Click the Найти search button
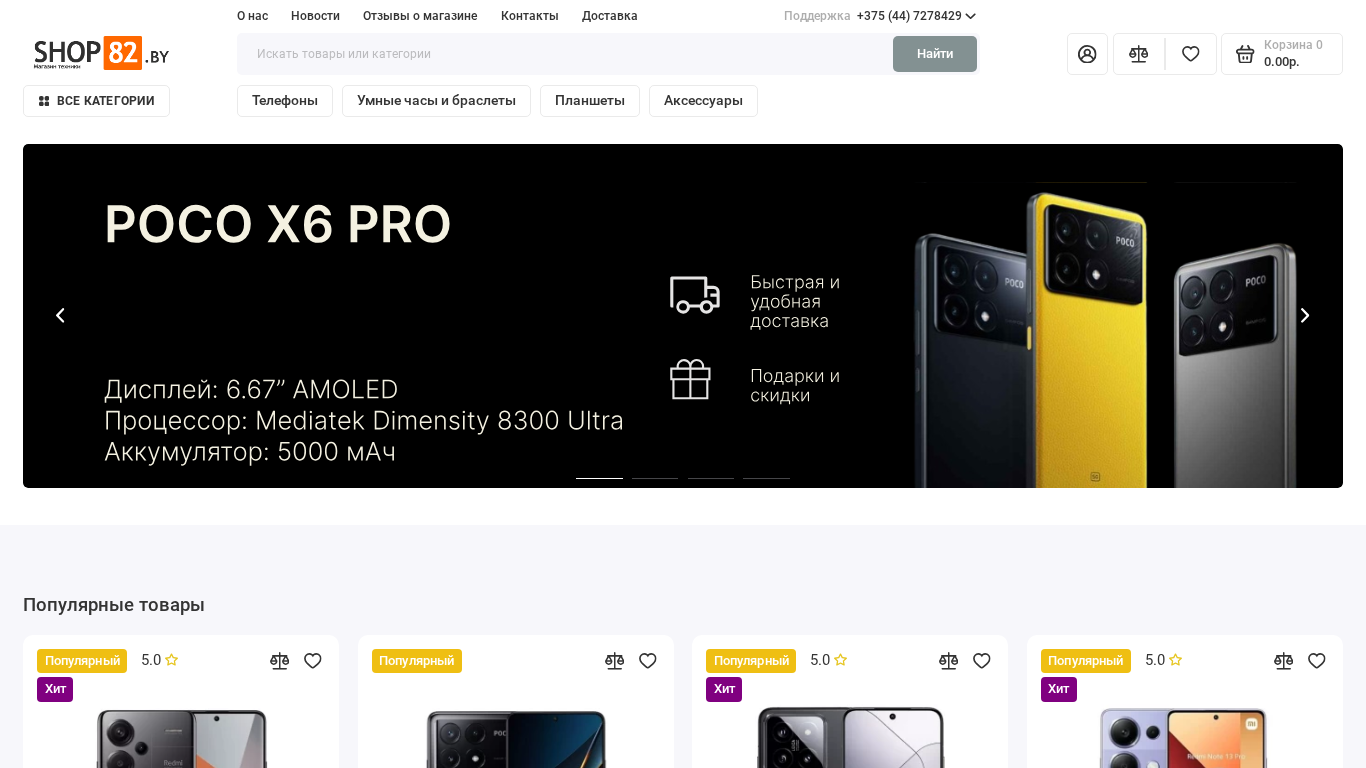Viewport: 1366px width, 768px height. click(x=935, y=54)
